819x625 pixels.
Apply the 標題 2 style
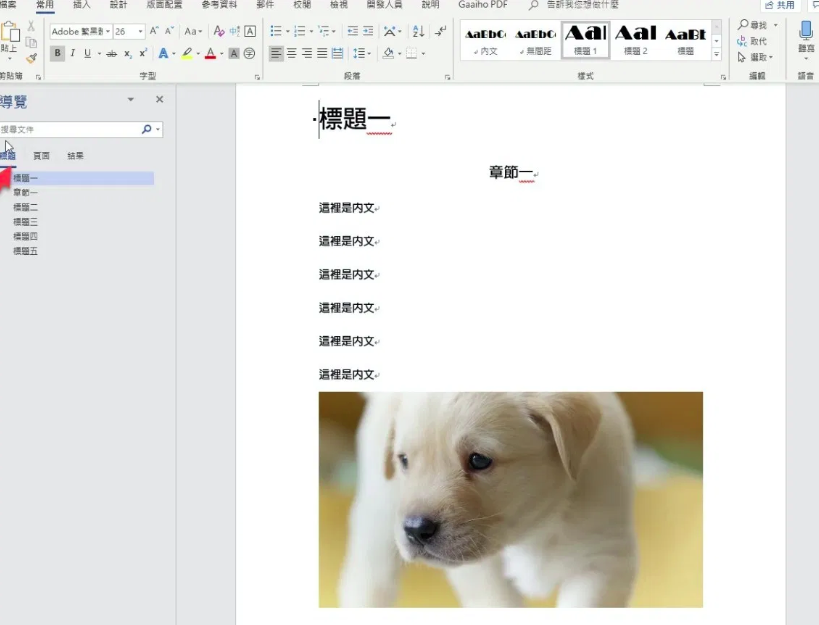coord(636,40)
